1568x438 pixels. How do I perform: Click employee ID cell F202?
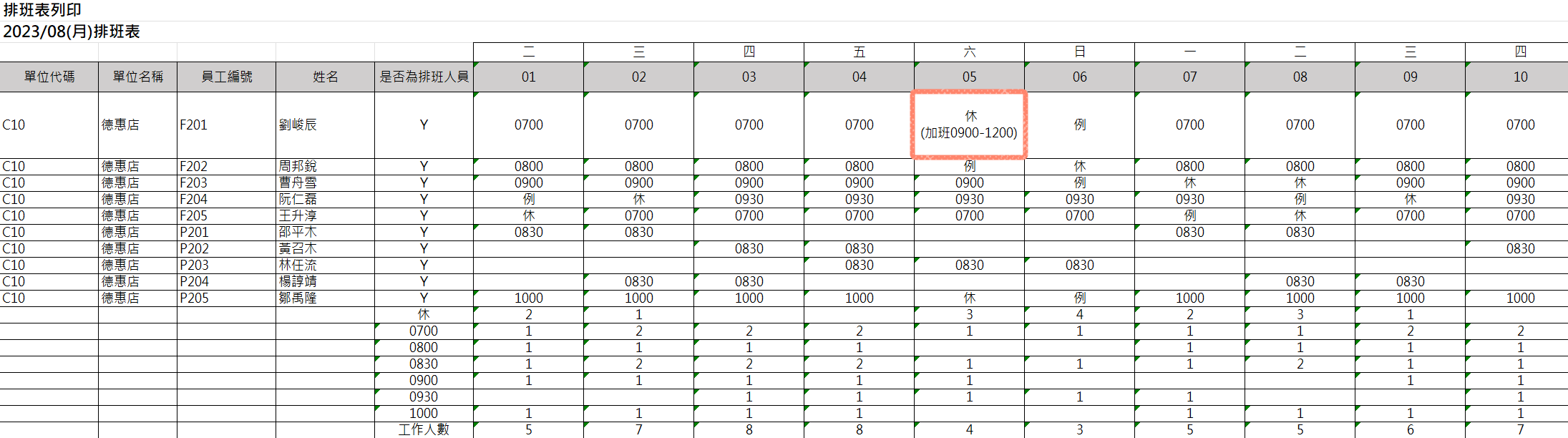click(193, 166)
